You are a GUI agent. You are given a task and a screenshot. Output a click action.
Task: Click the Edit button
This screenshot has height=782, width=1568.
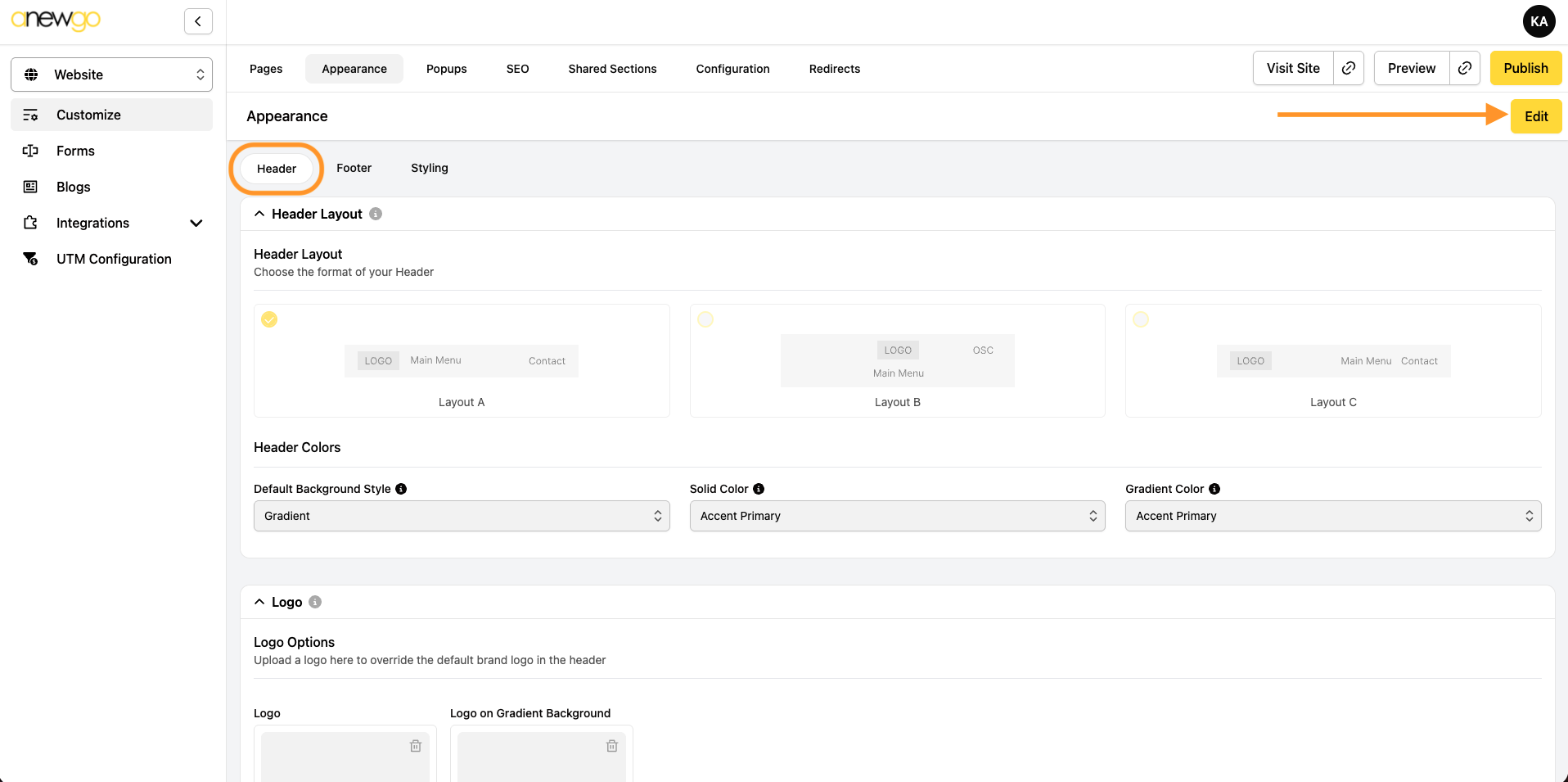(1536, 116)
